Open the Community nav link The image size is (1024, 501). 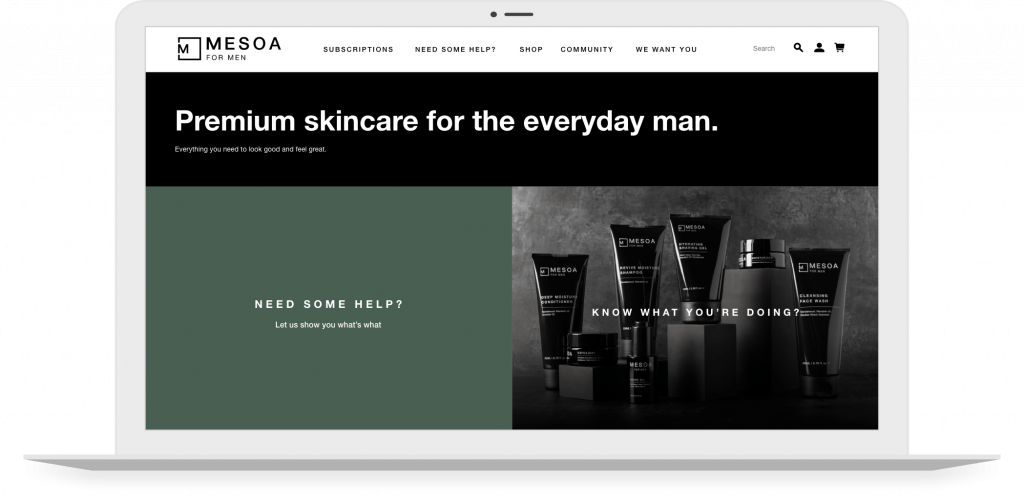[586, 50]
